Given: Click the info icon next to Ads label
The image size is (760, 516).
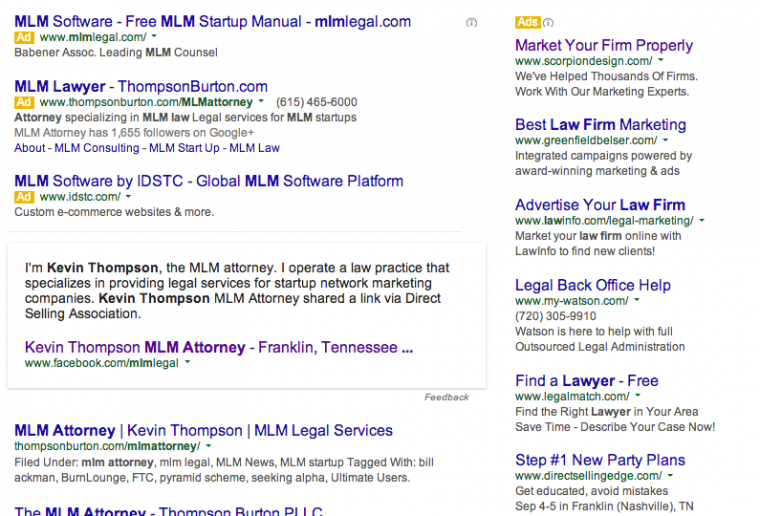Looking at the screenshot, I should (548, 22).
